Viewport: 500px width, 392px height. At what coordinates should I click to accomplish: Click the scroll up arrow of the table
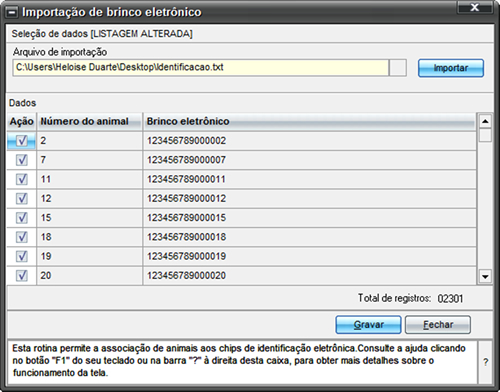click(x=485, y=121)
